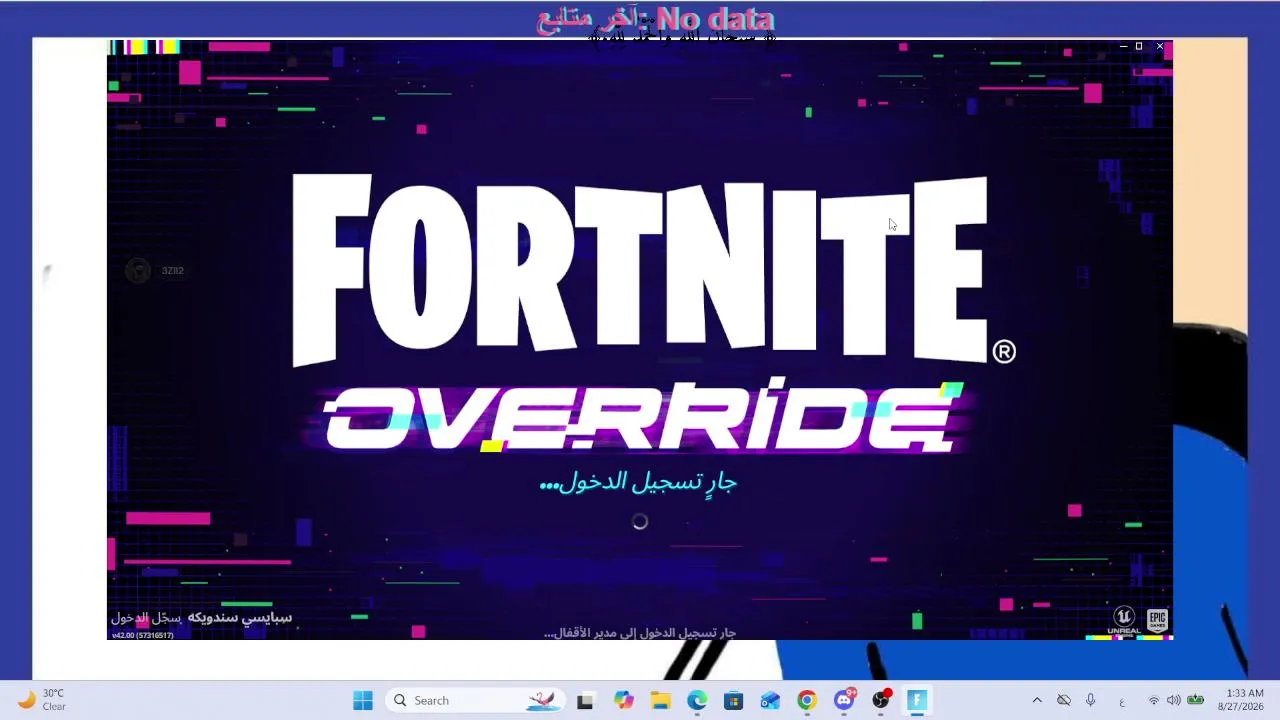Viewport: 1280px width, 720px height.
Task: Open Microsoft Edge from the taskbar
Action: (697, 701)
